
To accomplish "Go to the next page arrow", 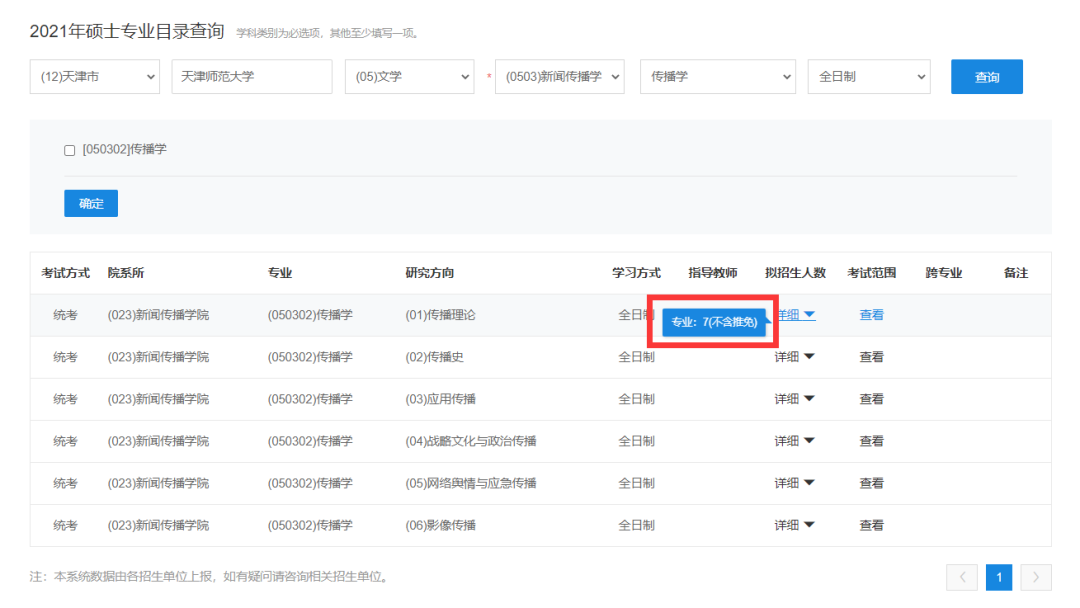I will pyautogui.click(x=1036, y=577).
